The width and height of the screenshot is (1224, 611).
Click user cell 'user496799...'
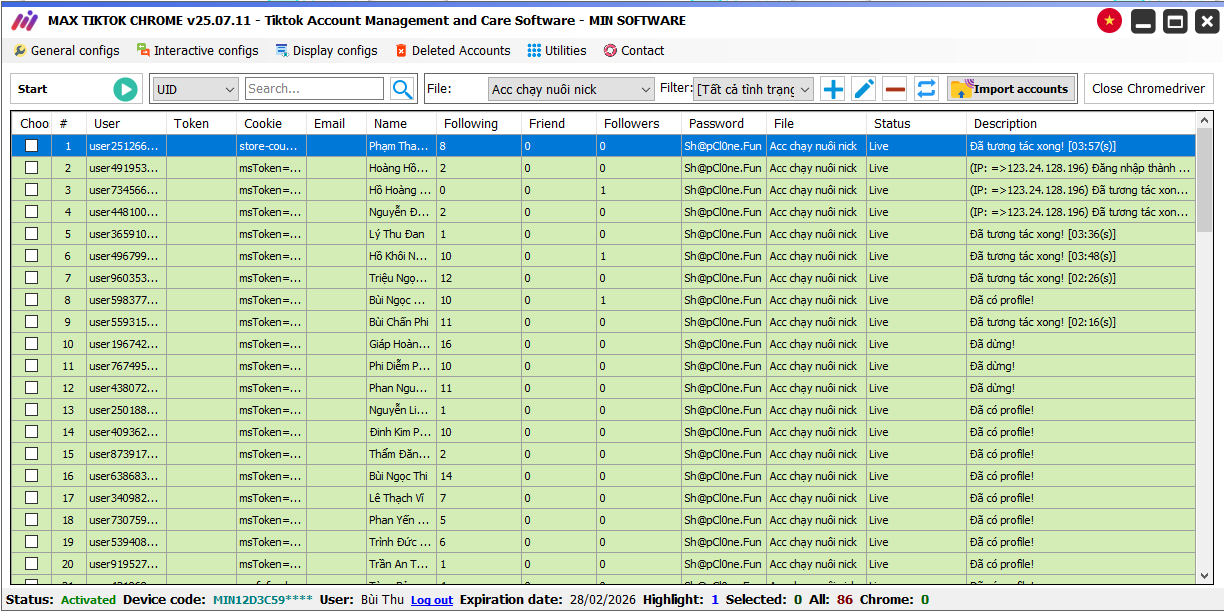(126, 256)
